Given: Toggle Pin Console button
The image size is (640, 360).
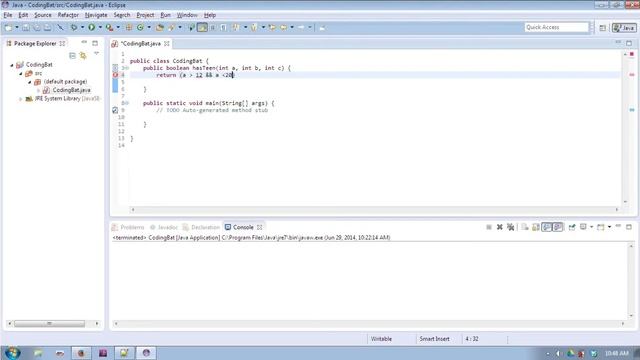Looking at the screenshot, I should [572, 227].
